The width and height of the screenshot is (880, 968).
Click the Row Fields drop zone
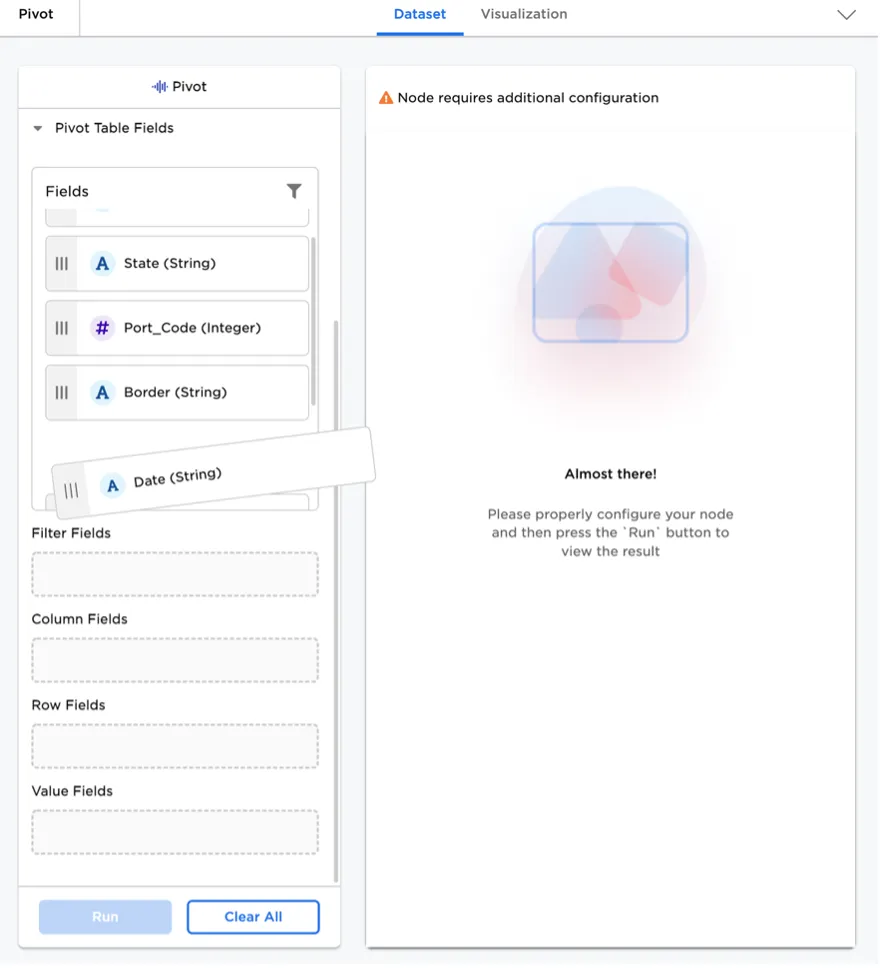[x=175, y=746]
